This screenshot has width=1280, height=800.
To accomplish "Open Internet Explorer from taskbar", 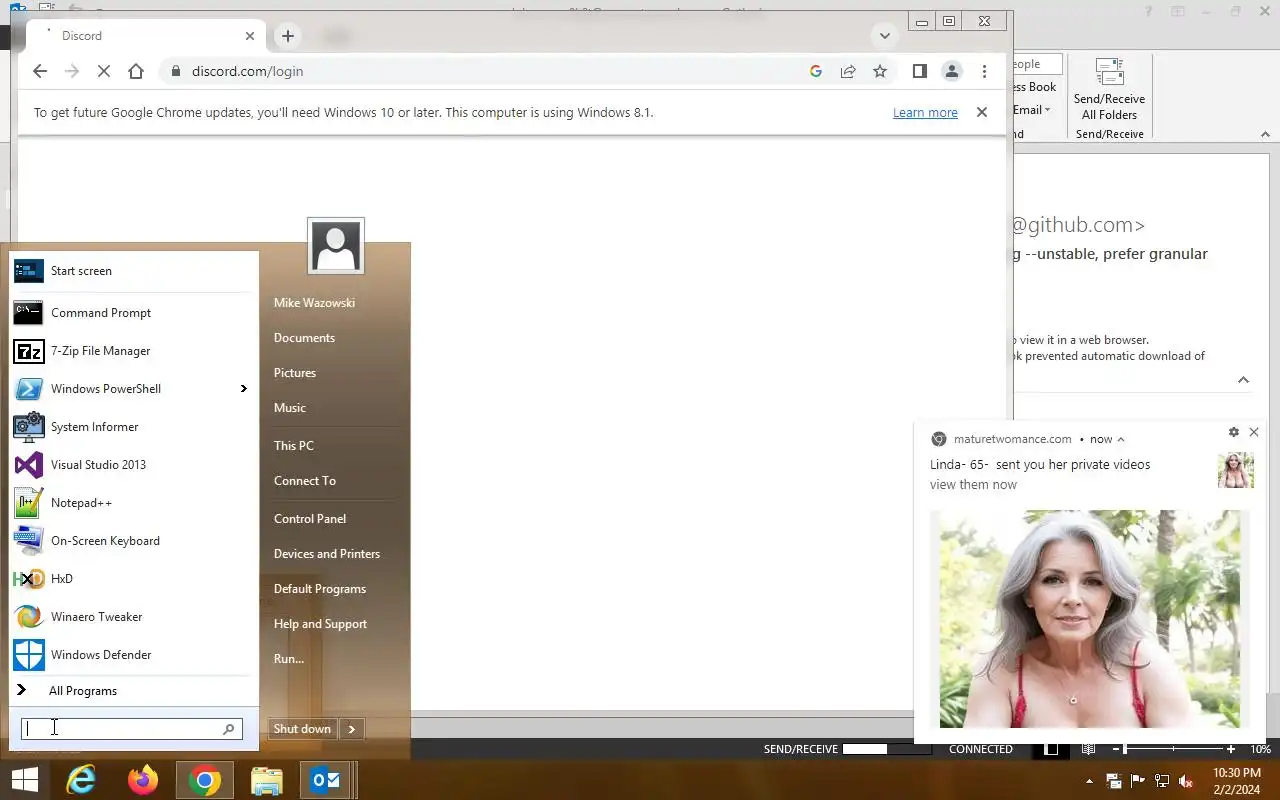I will (x=81, y=780).
